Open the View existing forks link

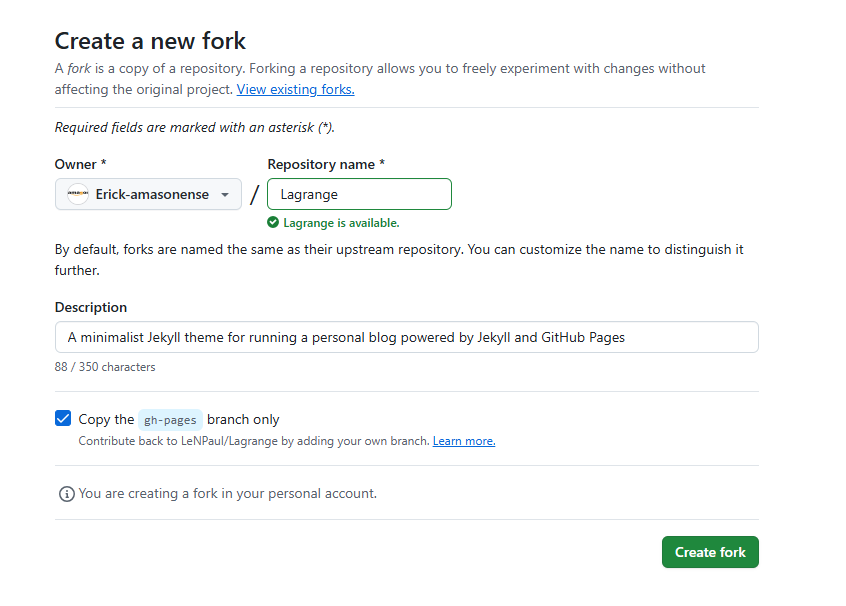point(295,89)
